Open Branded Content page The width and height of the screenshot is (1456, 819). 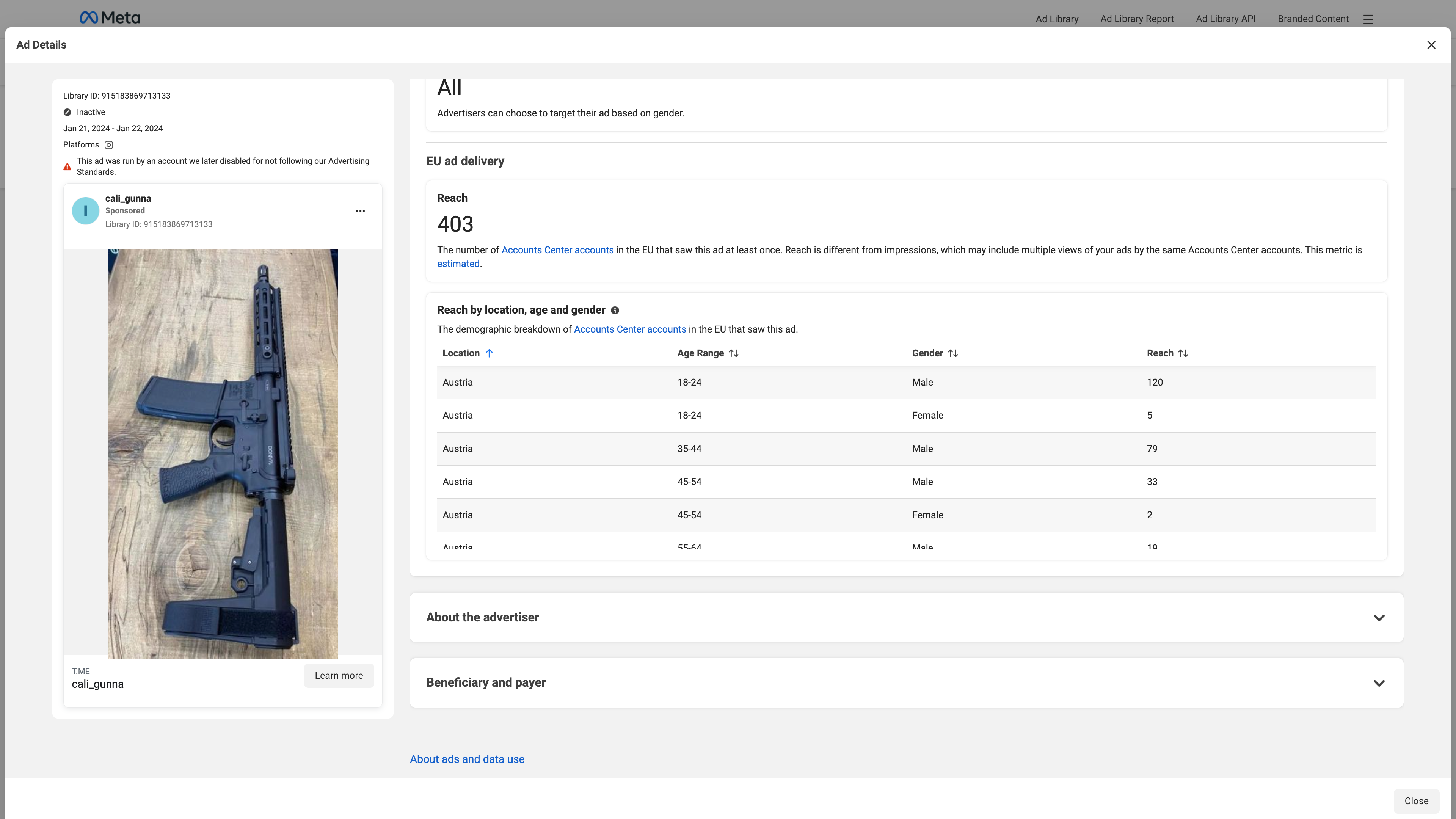(1312, 19)
